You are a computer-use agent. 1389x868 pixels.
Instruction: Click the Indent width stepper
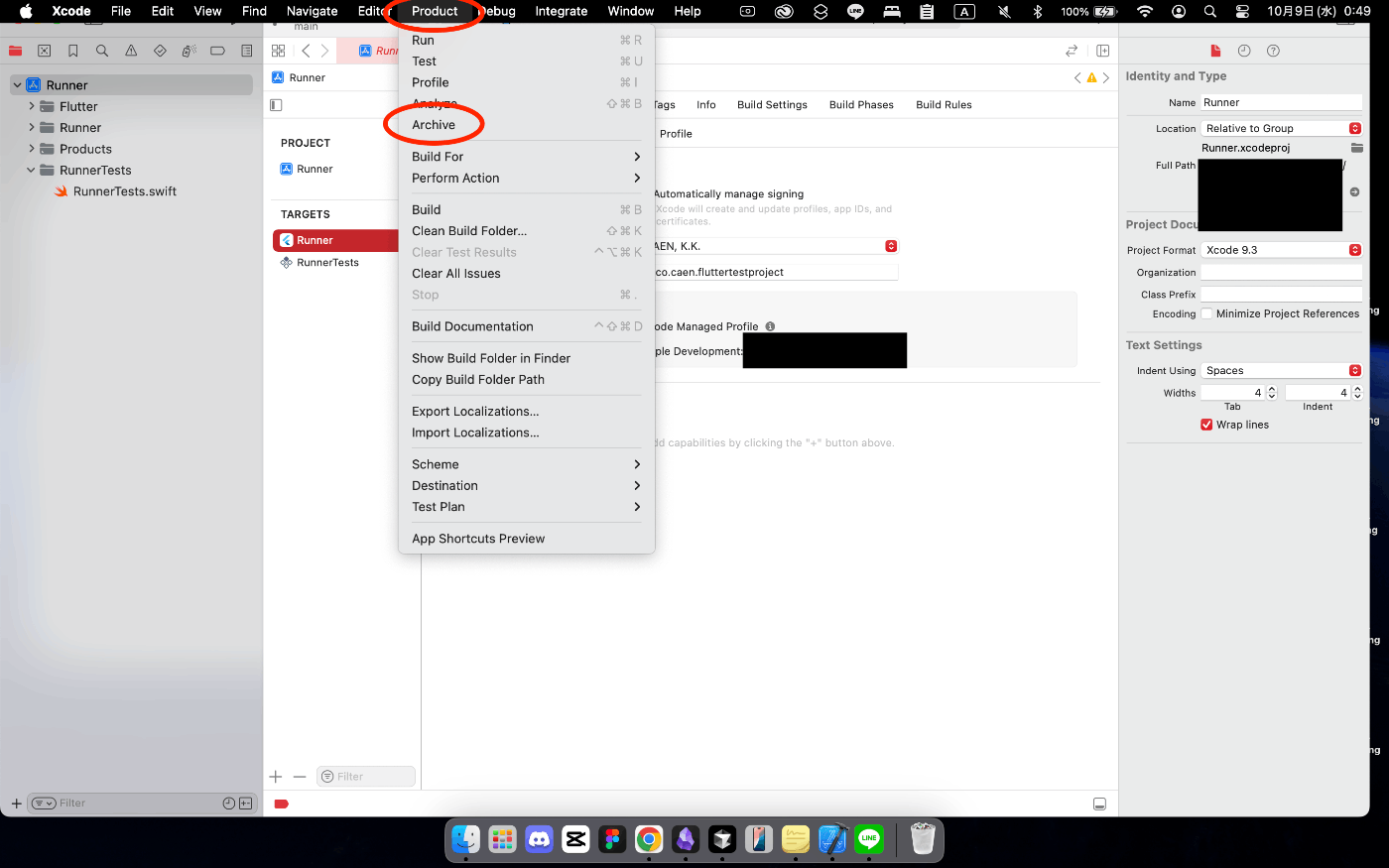tap(1357, 393)
